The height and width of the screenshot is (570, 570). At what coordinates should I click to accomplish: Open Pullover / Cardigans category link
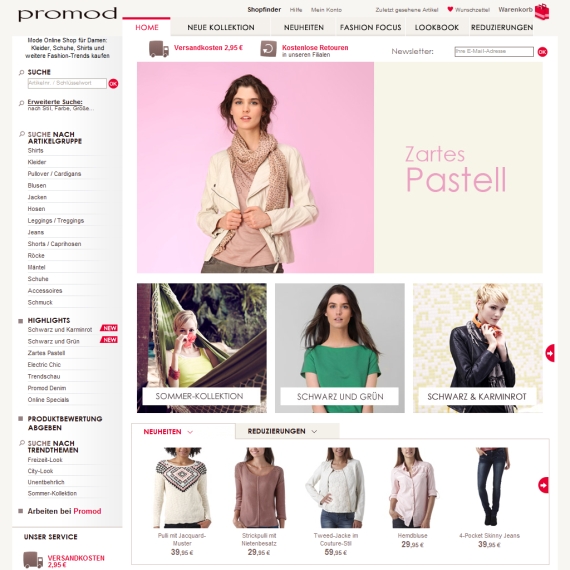[x=55, y=174]
